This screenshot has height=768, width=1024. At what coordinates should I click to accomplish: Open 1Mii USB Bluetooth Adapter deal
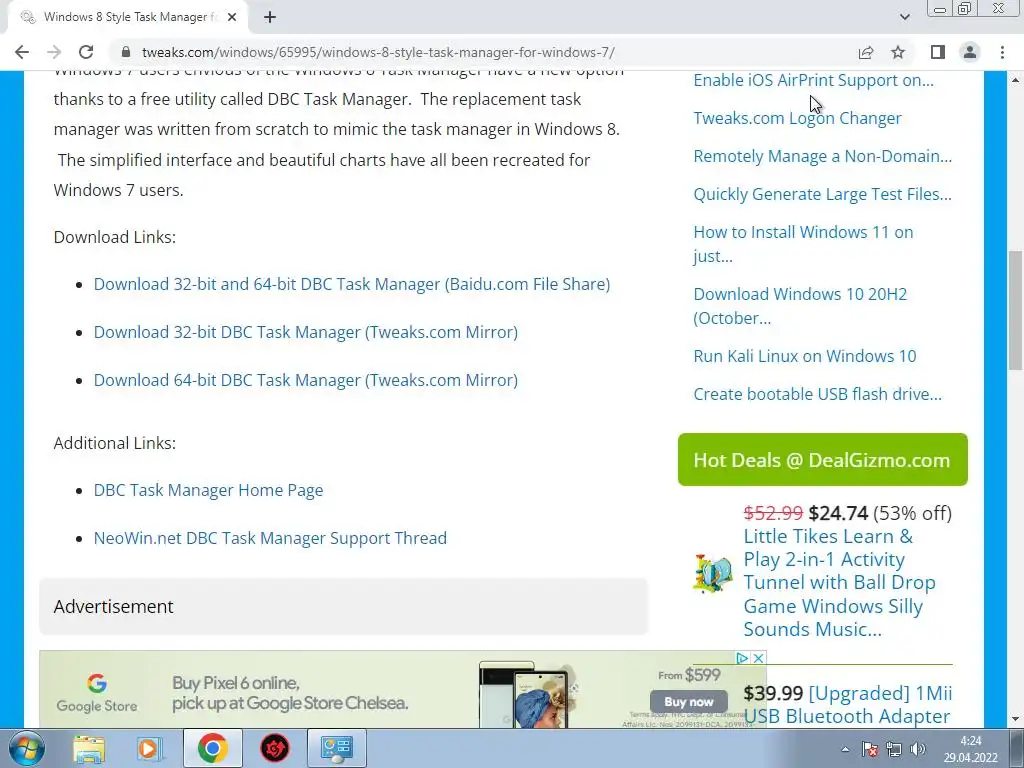click(x=847, y=705)
